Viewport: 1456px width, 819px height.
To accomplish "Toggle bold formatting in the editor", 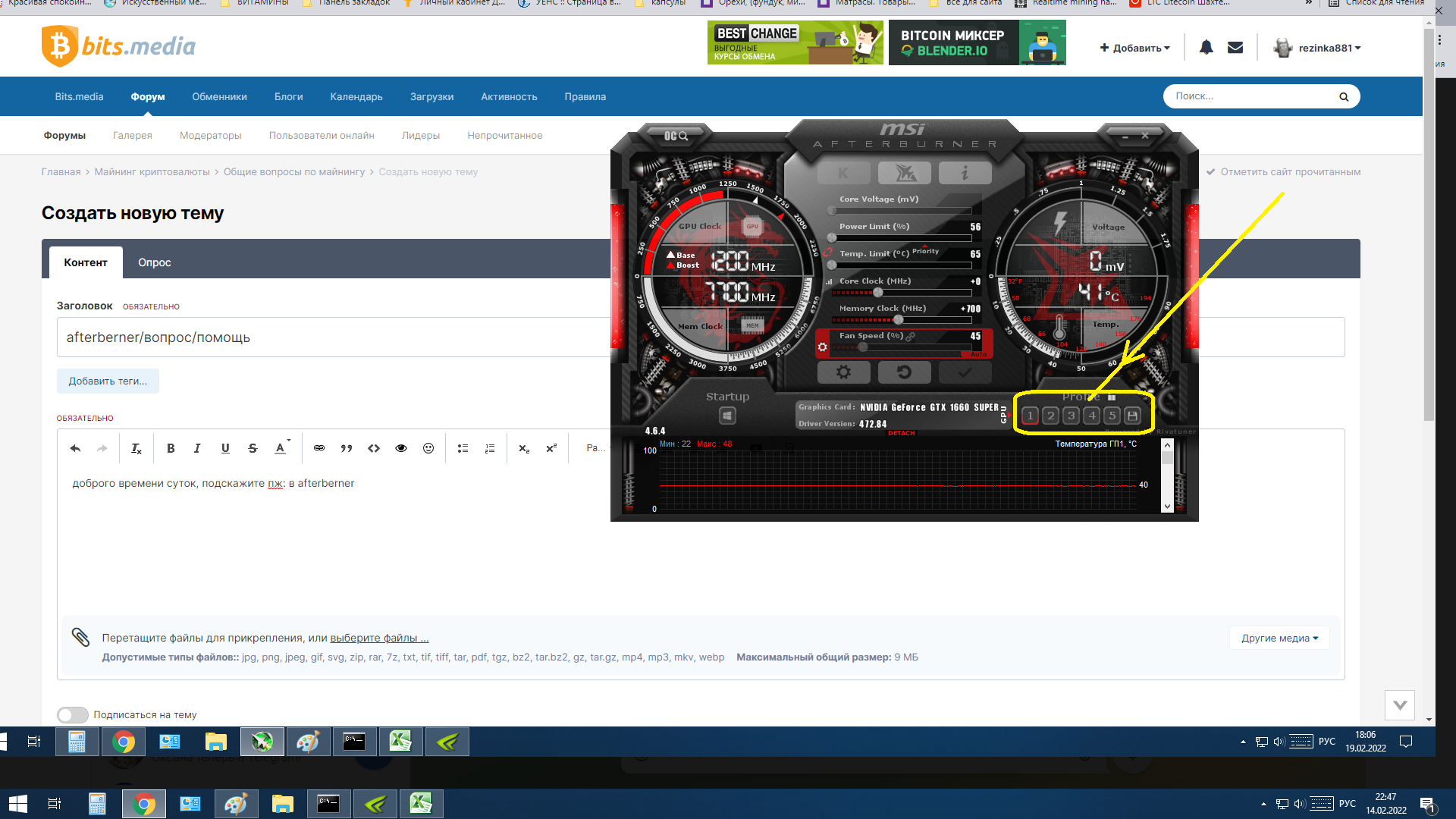I will [171, 449].
